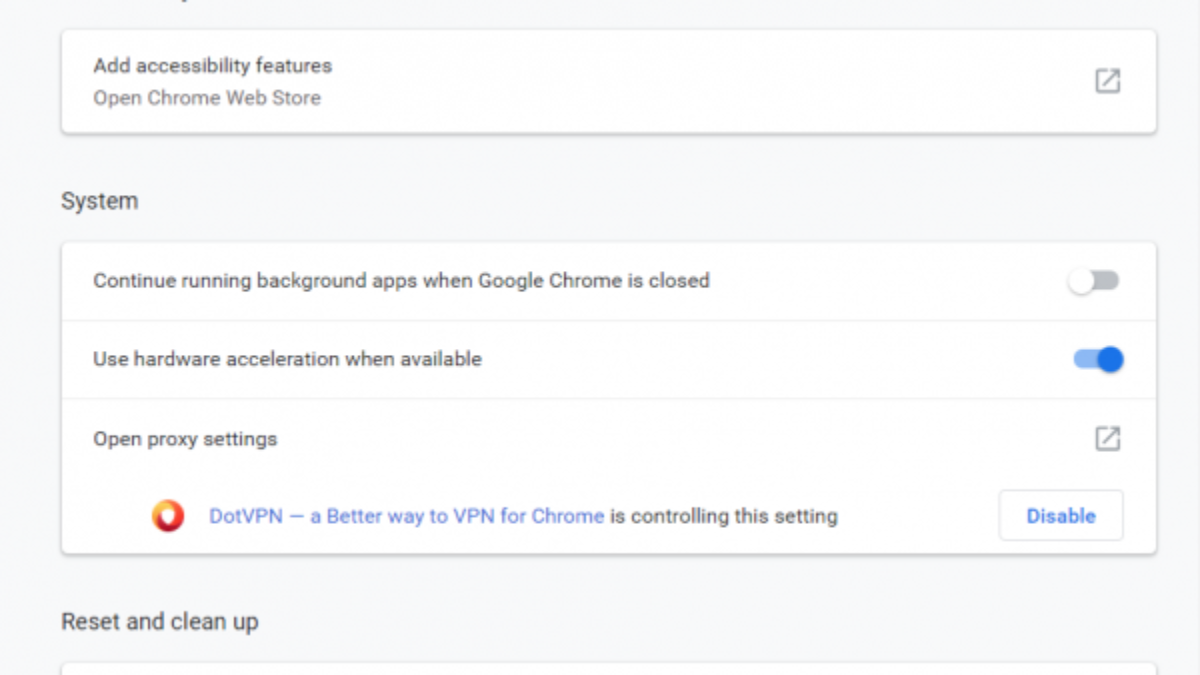This screenshot has width=1200, height=675.
Task: Click the 'System' section heading
Action: (99, 201)
